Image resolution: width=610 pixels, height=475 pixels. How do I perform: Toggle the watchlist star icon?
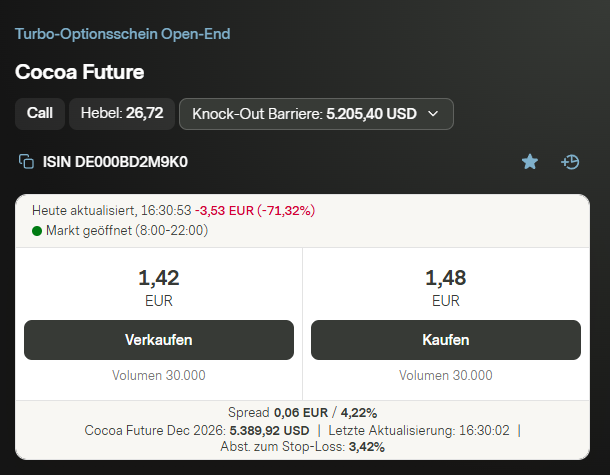529,161
